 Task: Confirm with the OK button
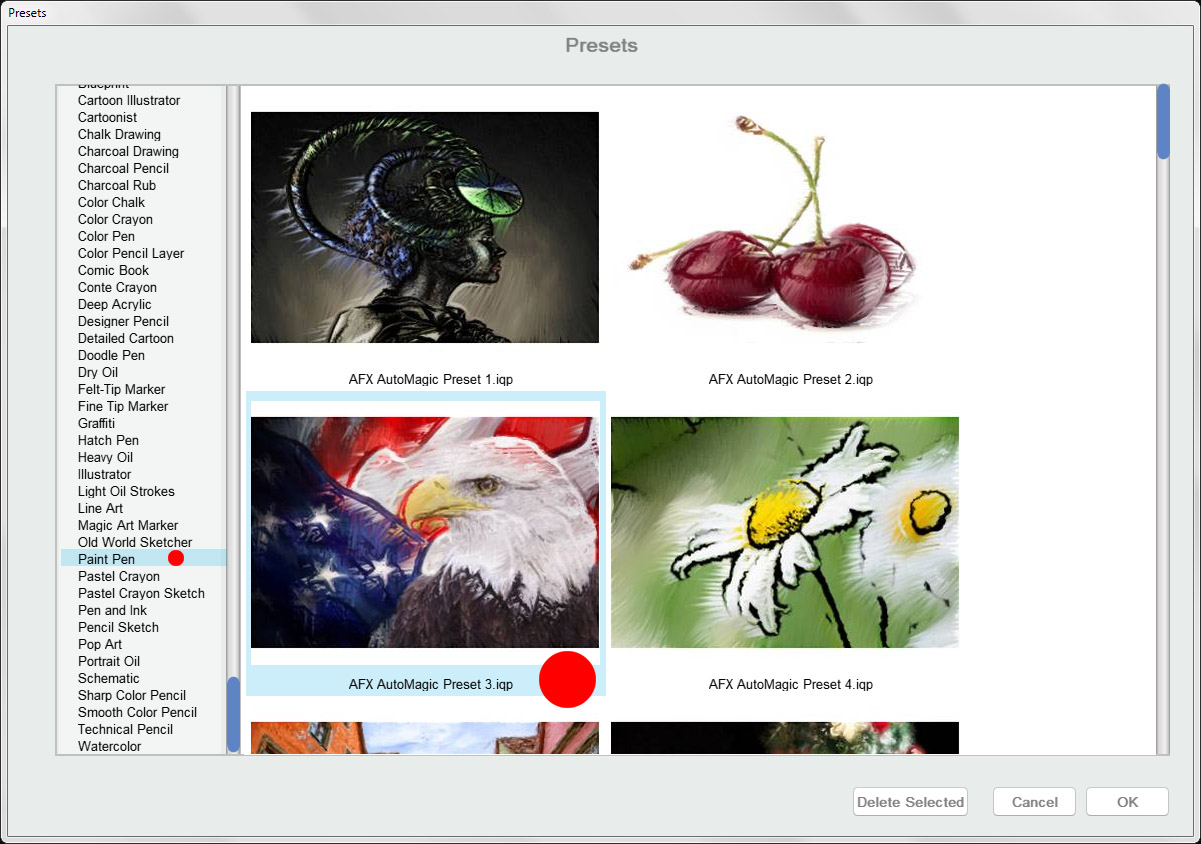[x=1127, y=802]
